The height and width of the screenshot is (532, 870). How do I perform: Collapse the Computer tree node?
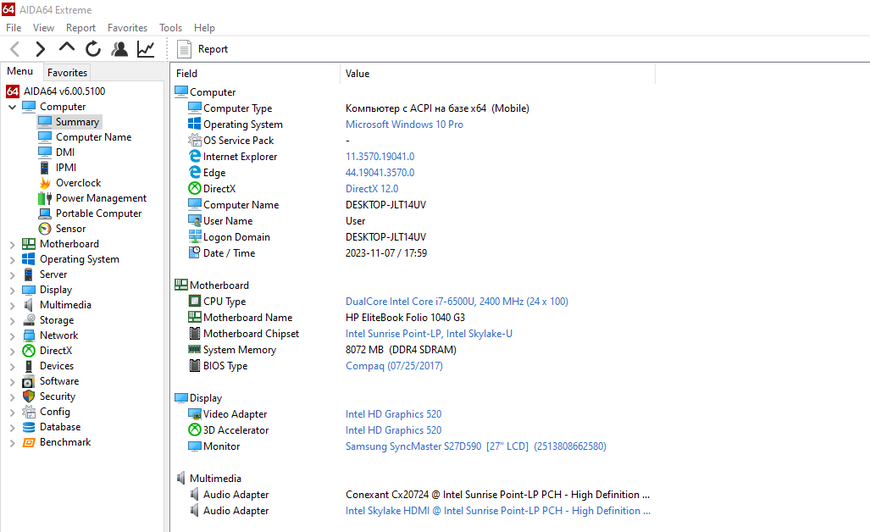12,107
